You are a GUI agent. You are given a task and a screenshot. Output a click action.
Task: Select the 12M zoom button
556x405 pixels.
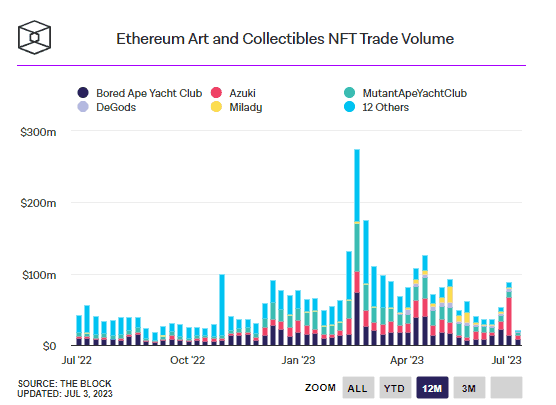432,388
